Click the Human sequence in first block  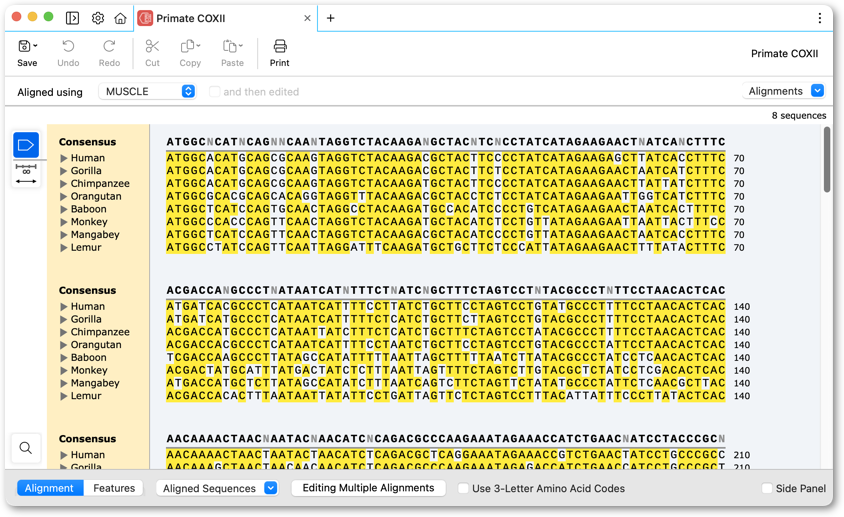(446, 158)
